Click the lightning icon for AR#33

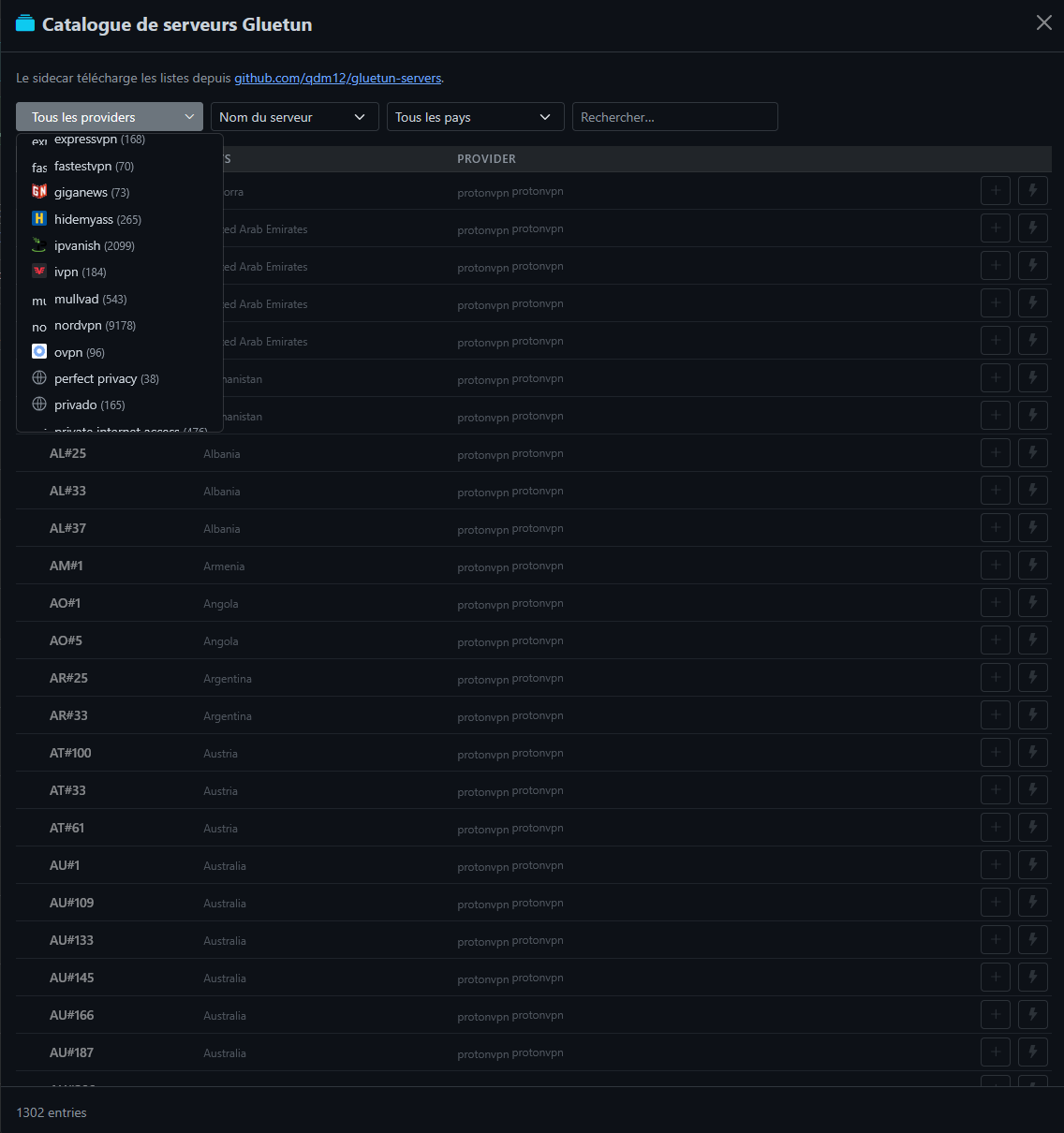click(x=1033, y=714)
